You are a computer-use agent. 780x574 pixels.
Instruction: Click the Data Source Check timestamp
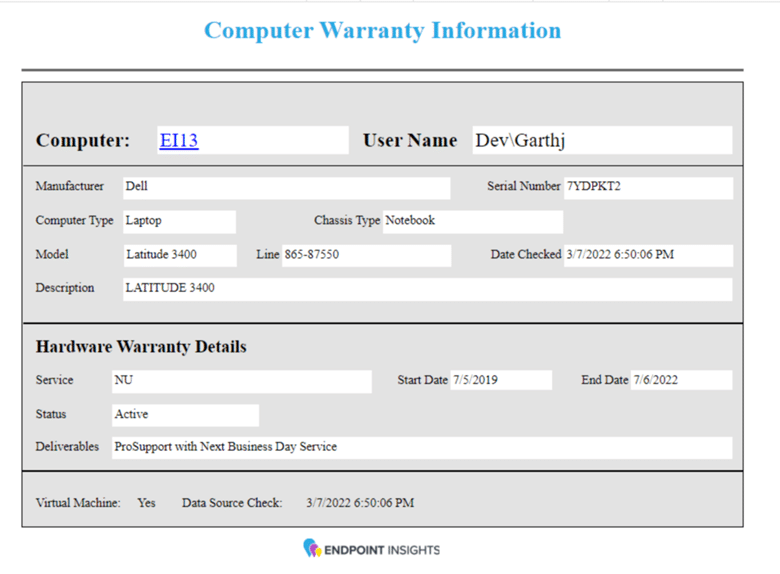tap(359, 503)
